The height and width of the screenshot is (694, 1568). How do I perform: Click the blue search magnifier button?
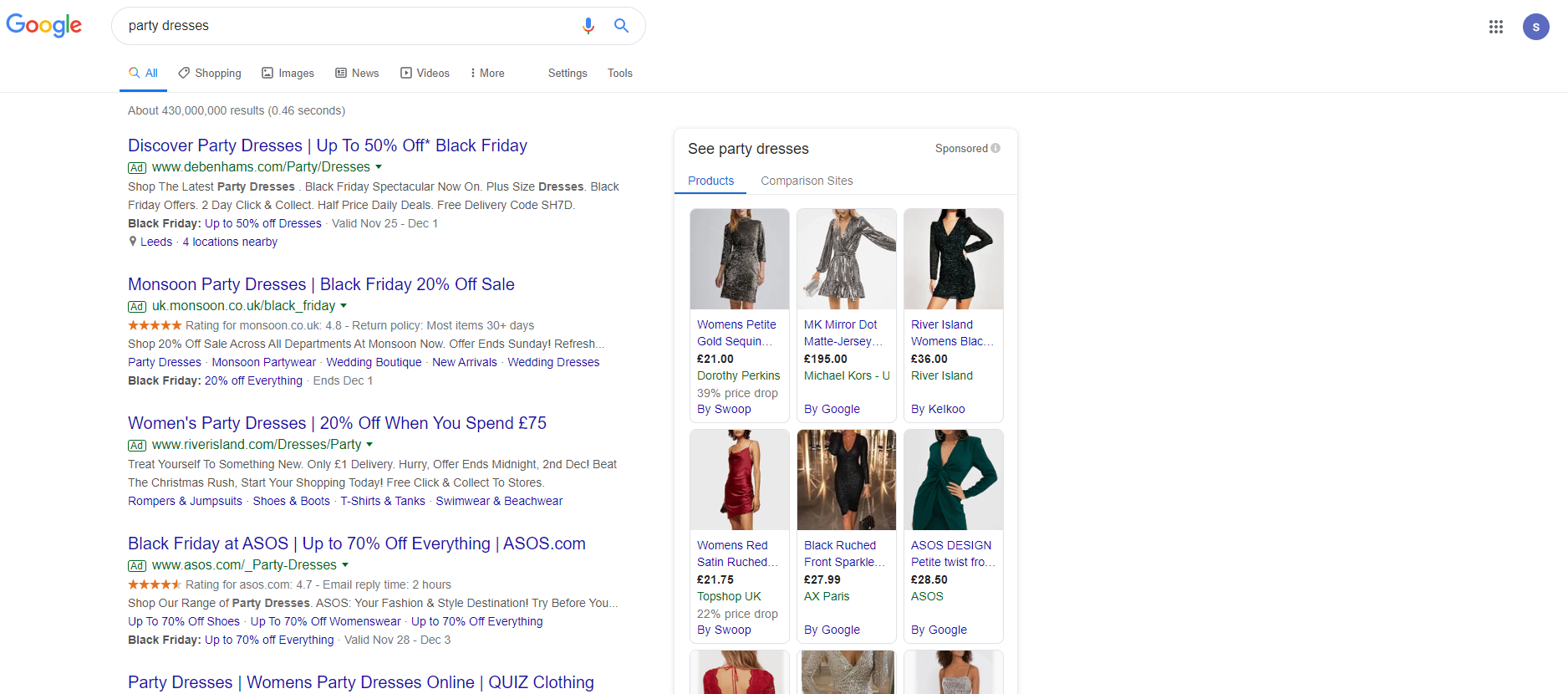tap(621, 26)
